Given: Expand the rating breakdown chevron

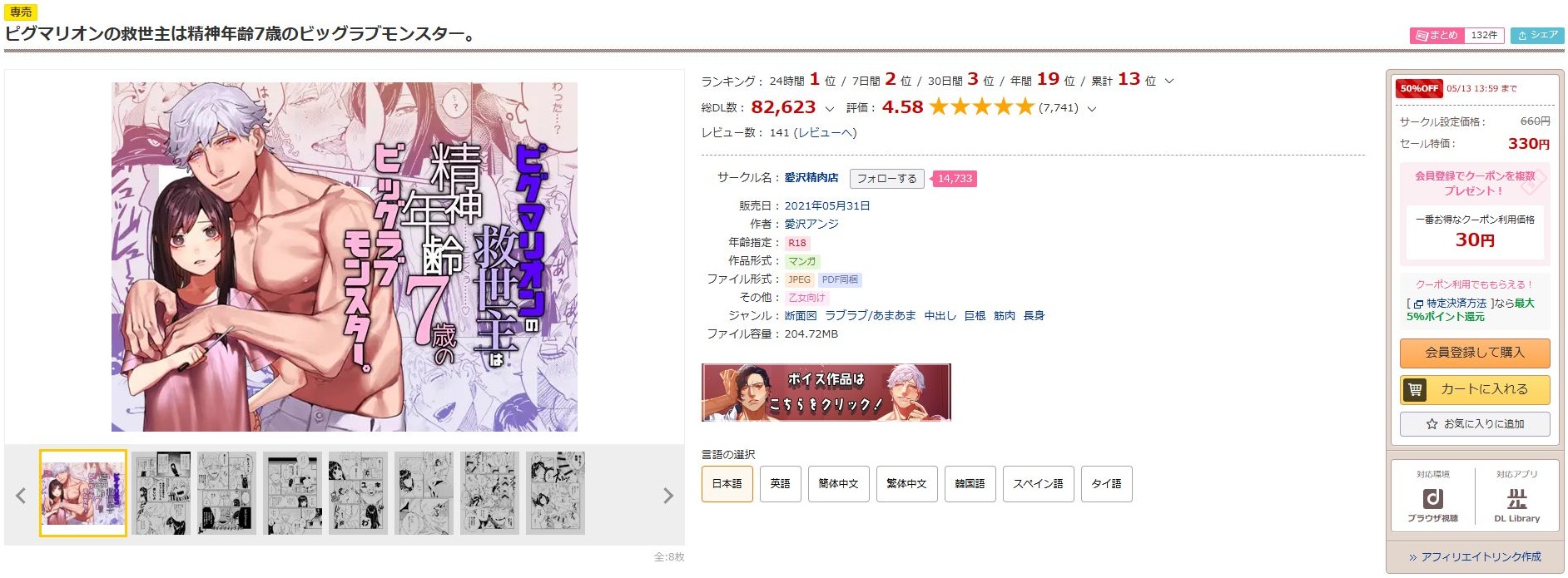Looking at the screenshot, I should pyautogui.click(x=1092, y=109).
